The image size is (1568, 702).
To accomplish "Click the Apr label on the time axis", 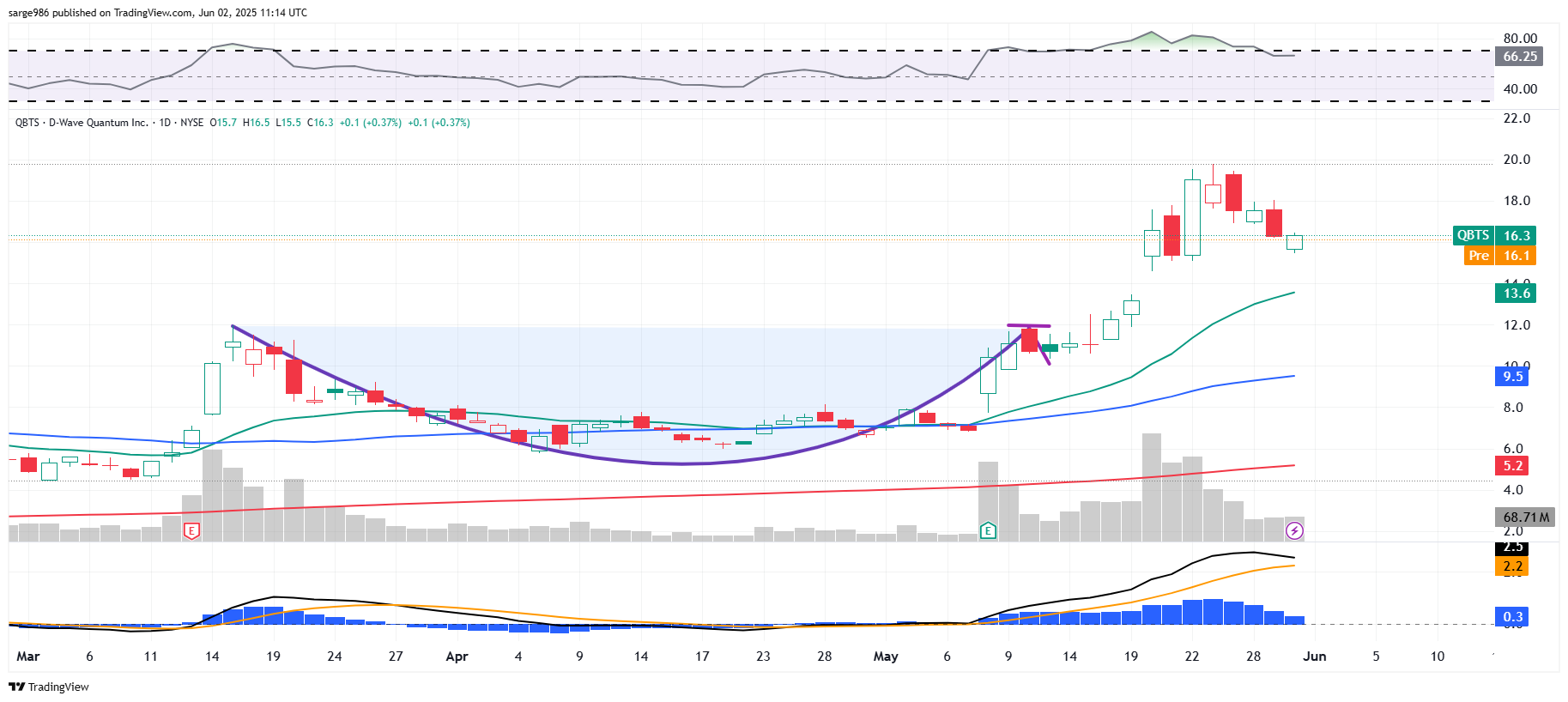I will 457,657.
